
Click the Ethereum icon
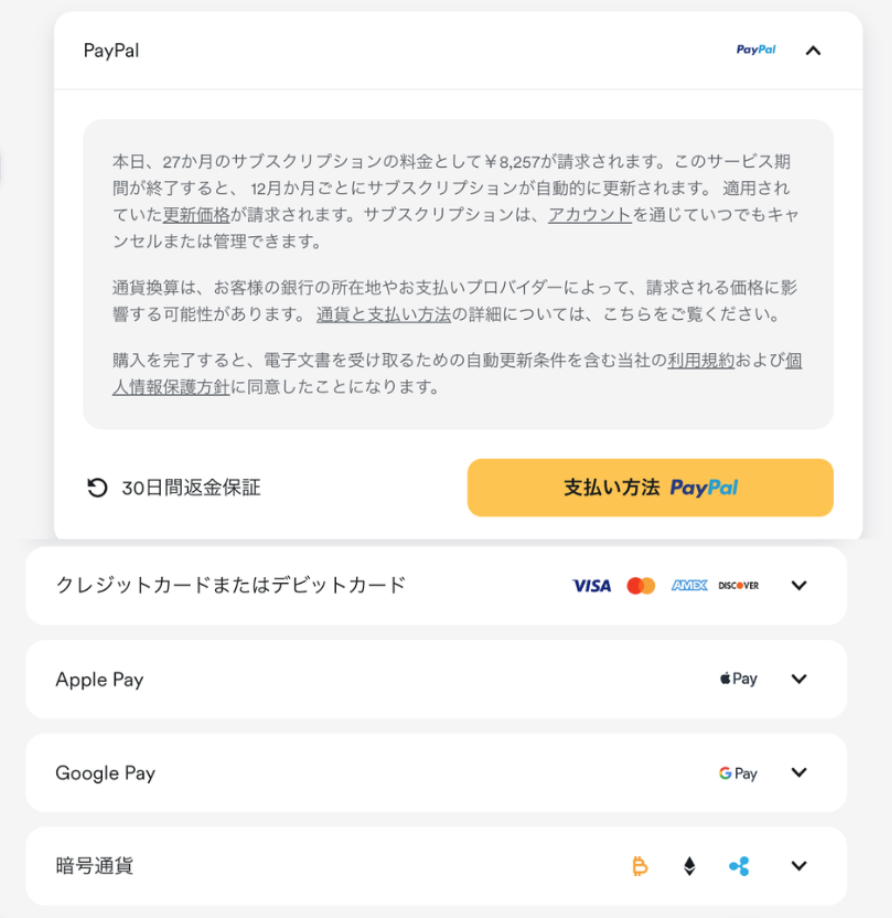pos(689,866)
